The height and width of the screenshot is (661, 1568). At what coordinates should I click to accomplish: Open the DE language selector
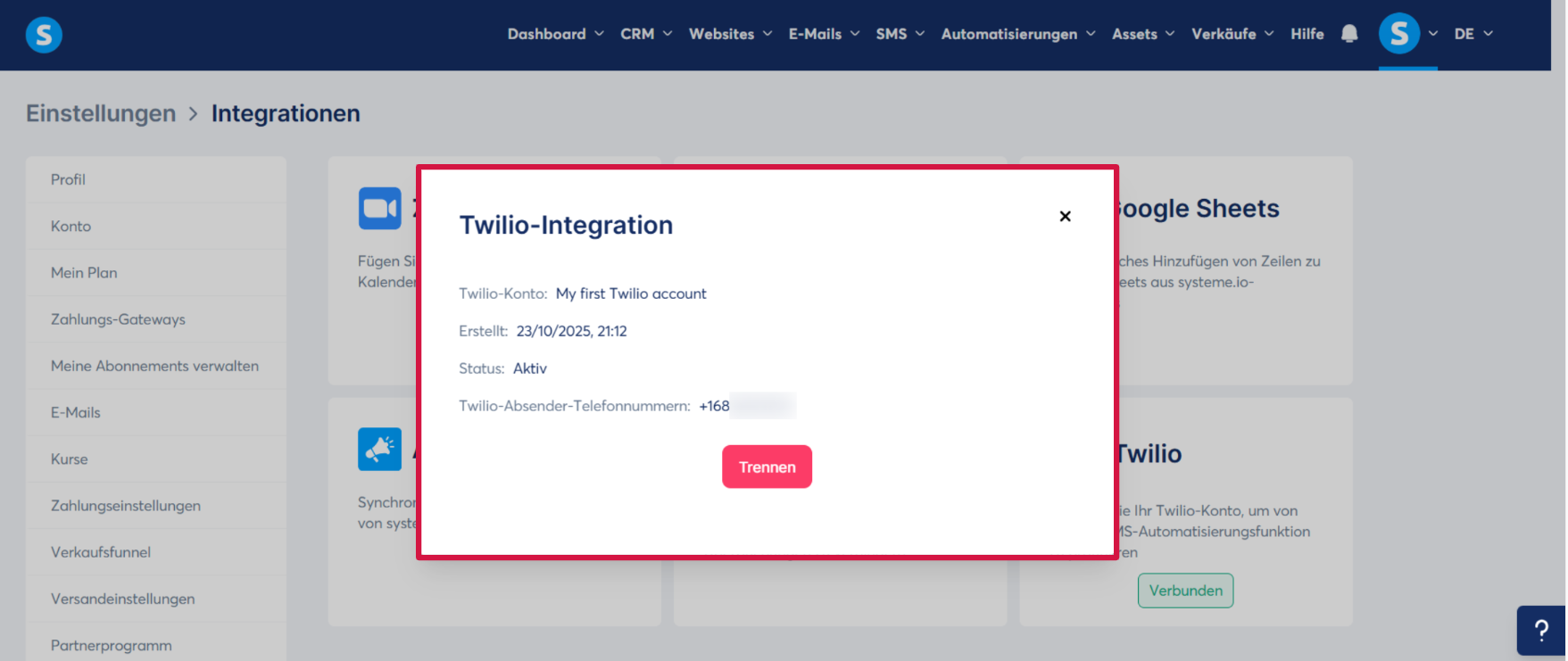(1473, 34)
